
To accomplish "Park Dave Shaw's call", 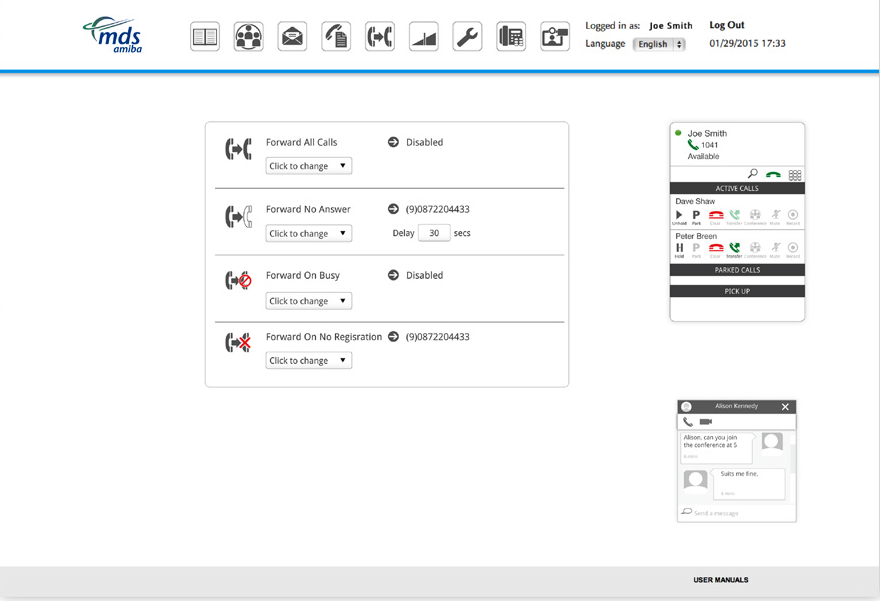I will click(x=696, y=215).
